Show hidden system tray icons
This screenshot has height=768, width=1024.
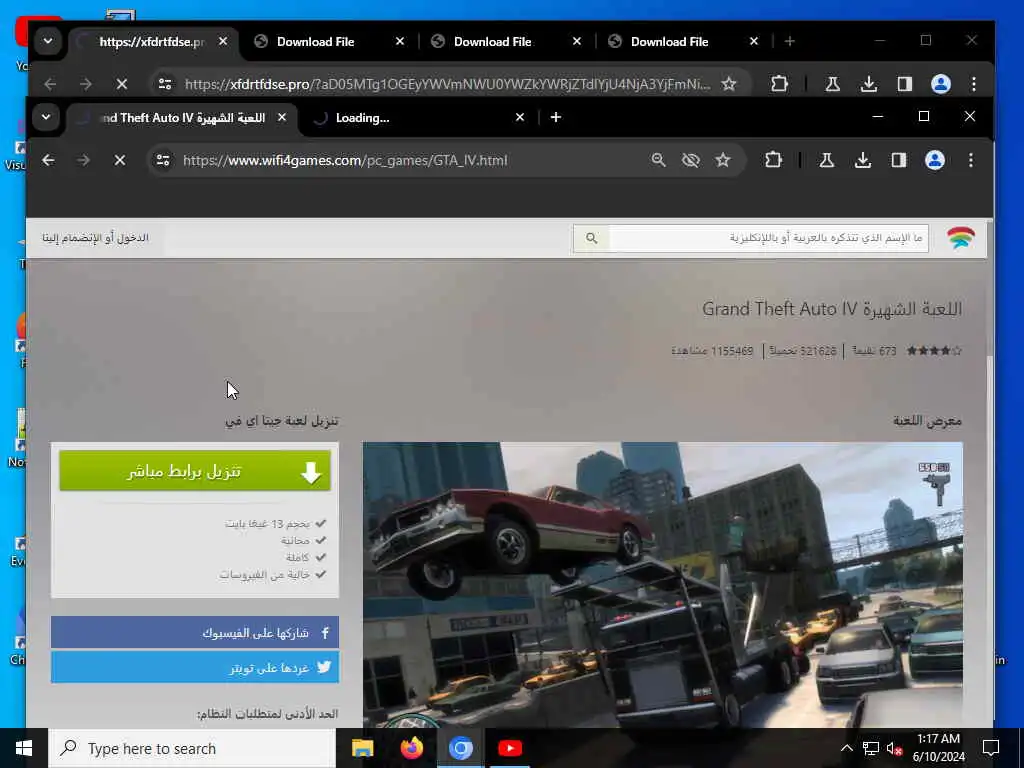tap(846, 748)
